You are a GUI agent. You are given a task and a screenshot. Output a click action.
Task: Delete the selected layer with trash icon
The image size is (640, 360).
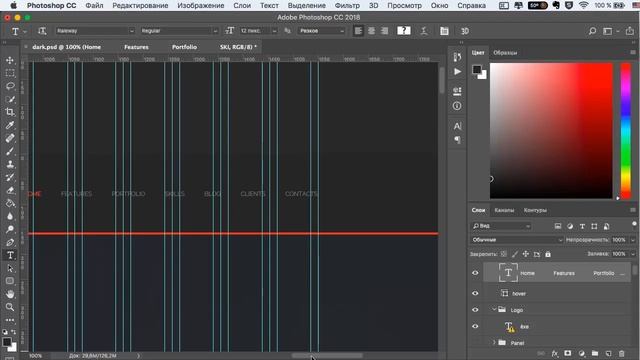[622, 353]
